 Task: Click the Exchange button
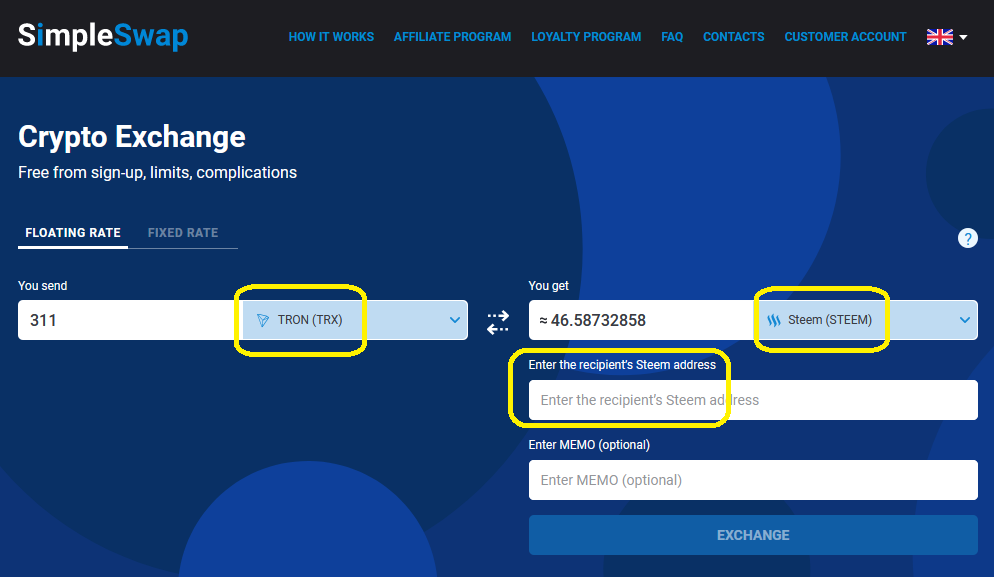[753, 535]
